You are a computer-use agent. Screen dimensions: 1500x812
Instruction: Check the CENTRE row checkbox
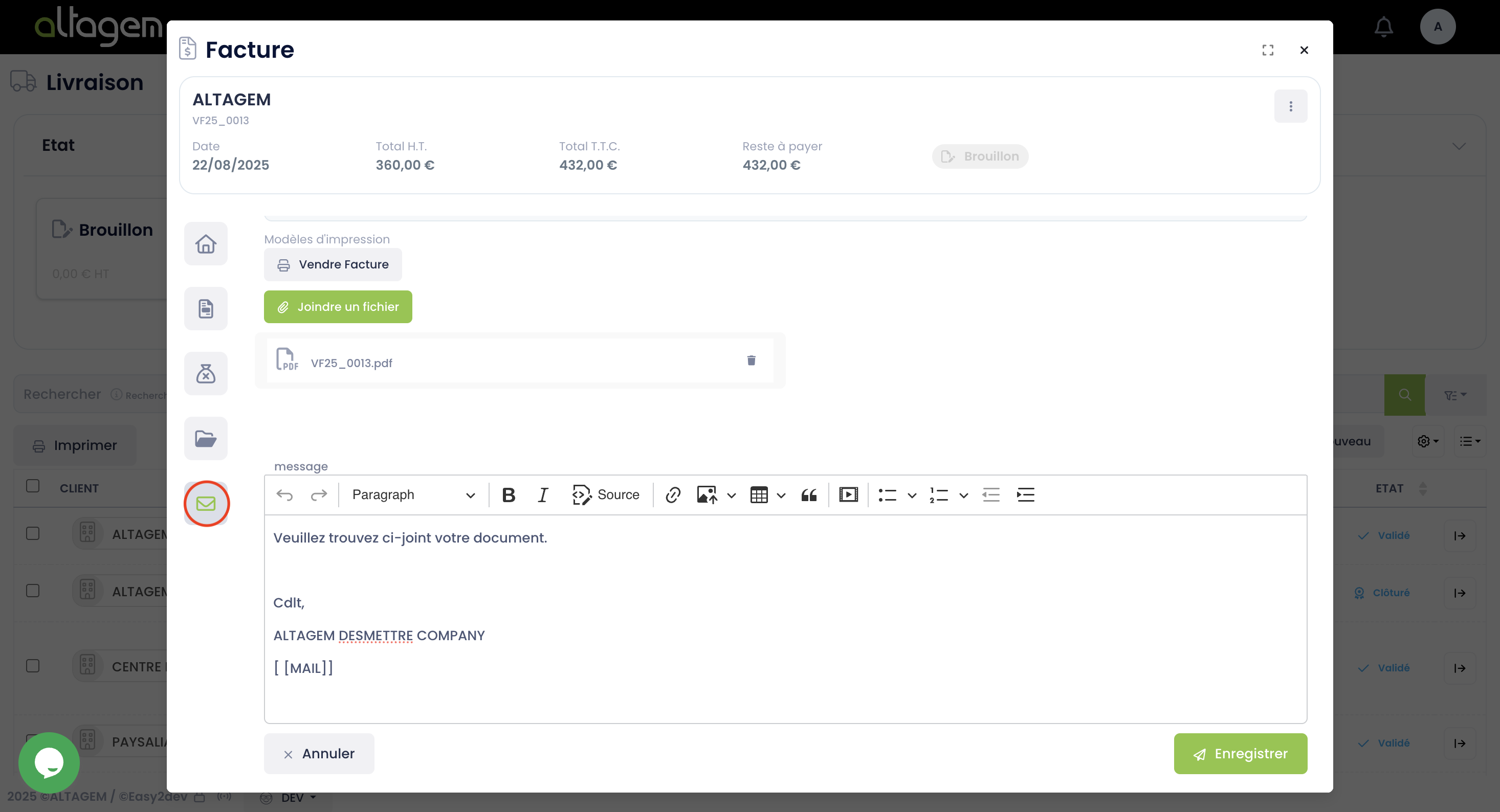[33, 666]
